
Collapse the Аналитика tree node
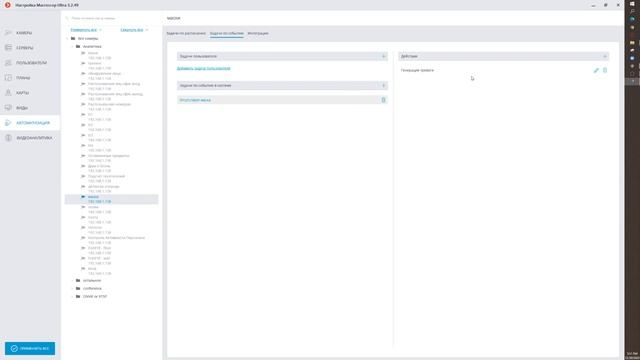click(73, 47)
